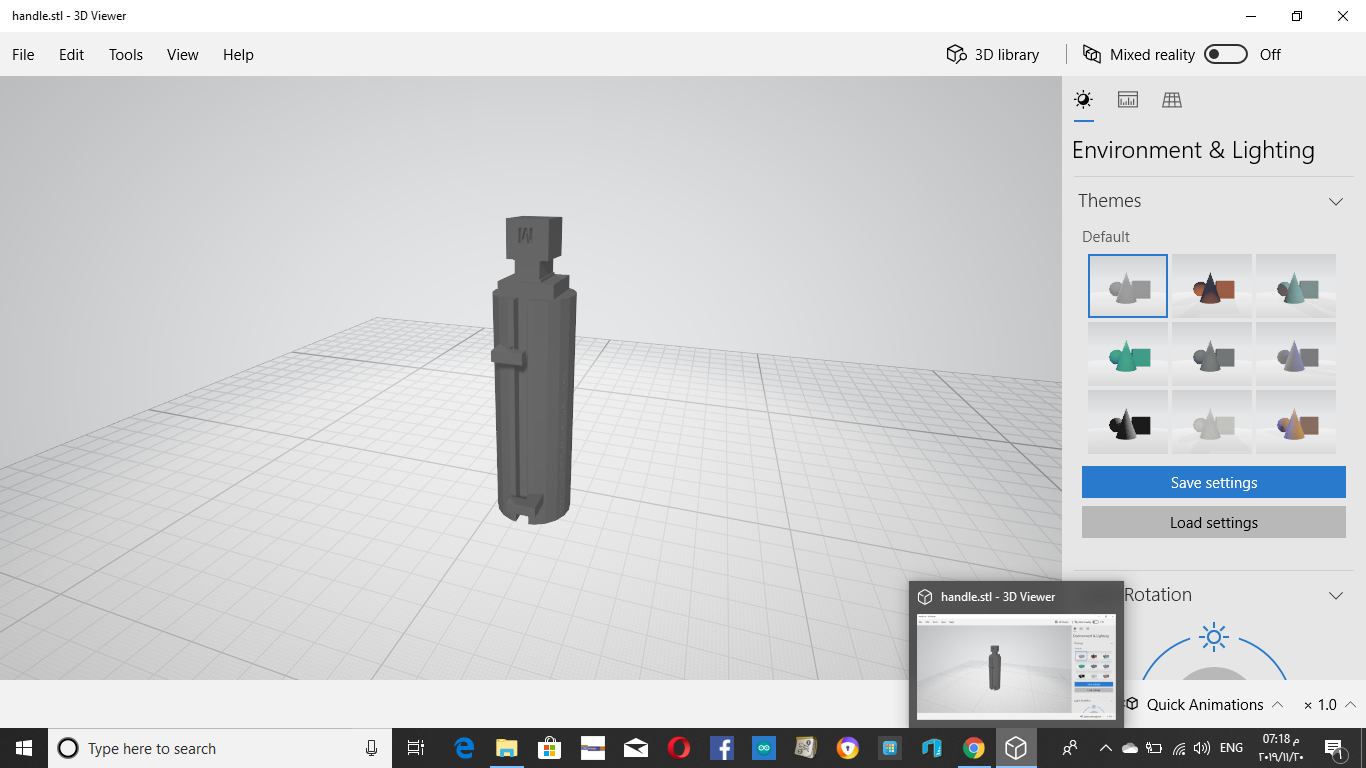Open Windows Start menu
Image resolution: width=1366 pixels, height=768 pixels.
tap(24, 748)
